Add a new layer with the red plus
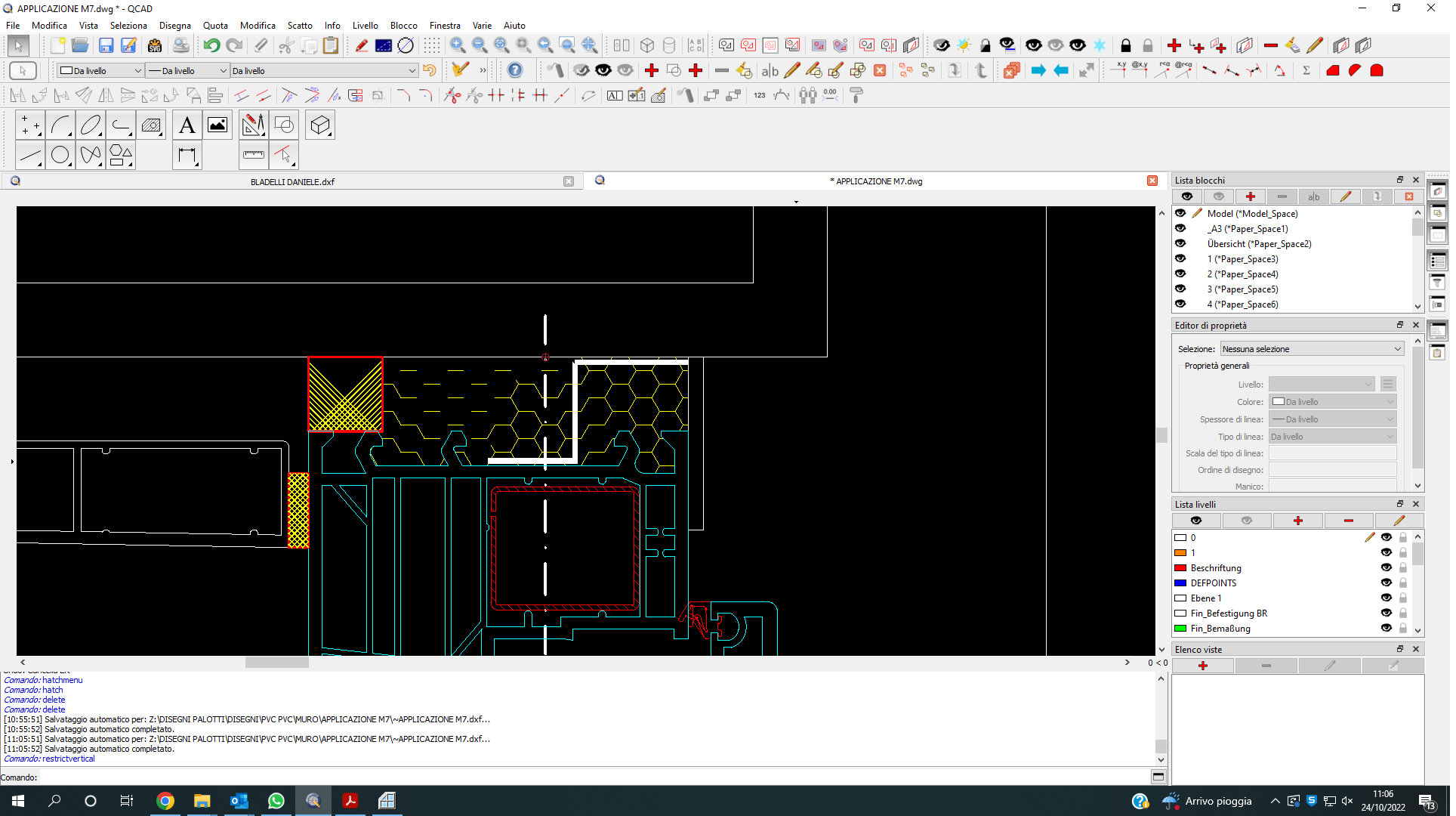This screenshot has height=816, width=1456. point(1298,521)
